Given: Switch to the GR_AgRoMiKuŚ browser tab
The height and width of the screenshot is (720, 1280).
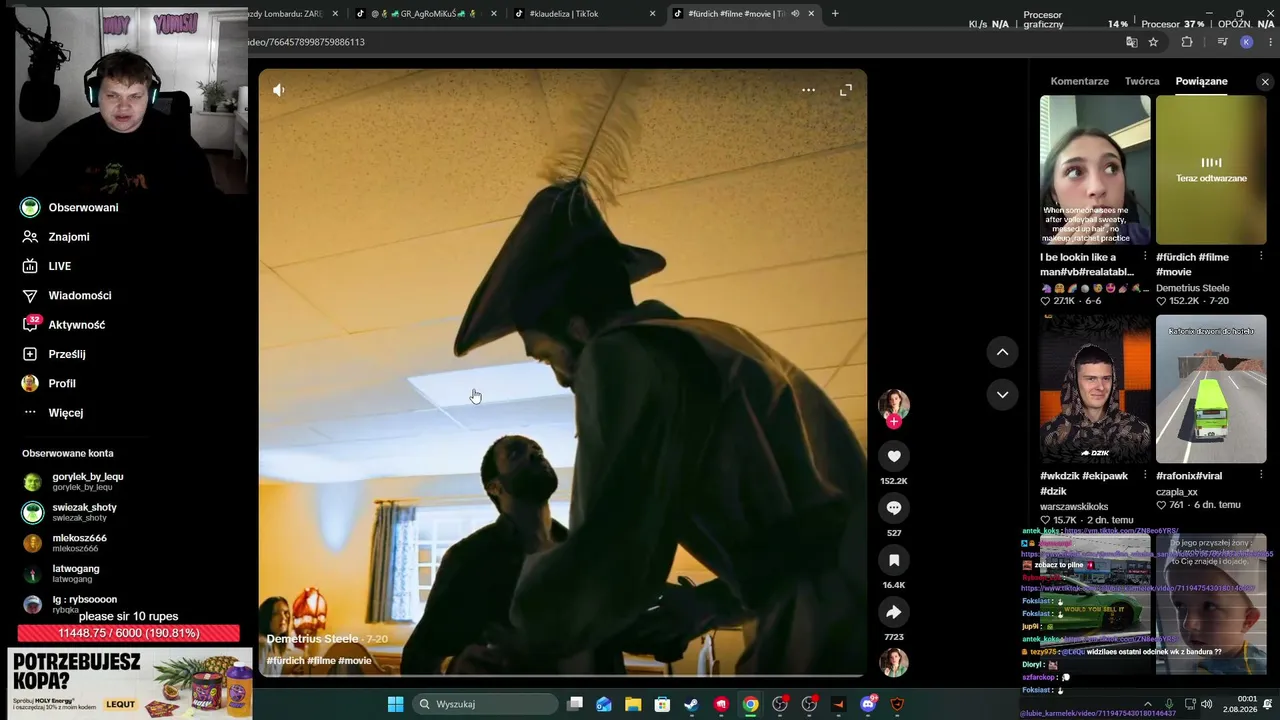Looking at the screenshot, I should [425, 14].
